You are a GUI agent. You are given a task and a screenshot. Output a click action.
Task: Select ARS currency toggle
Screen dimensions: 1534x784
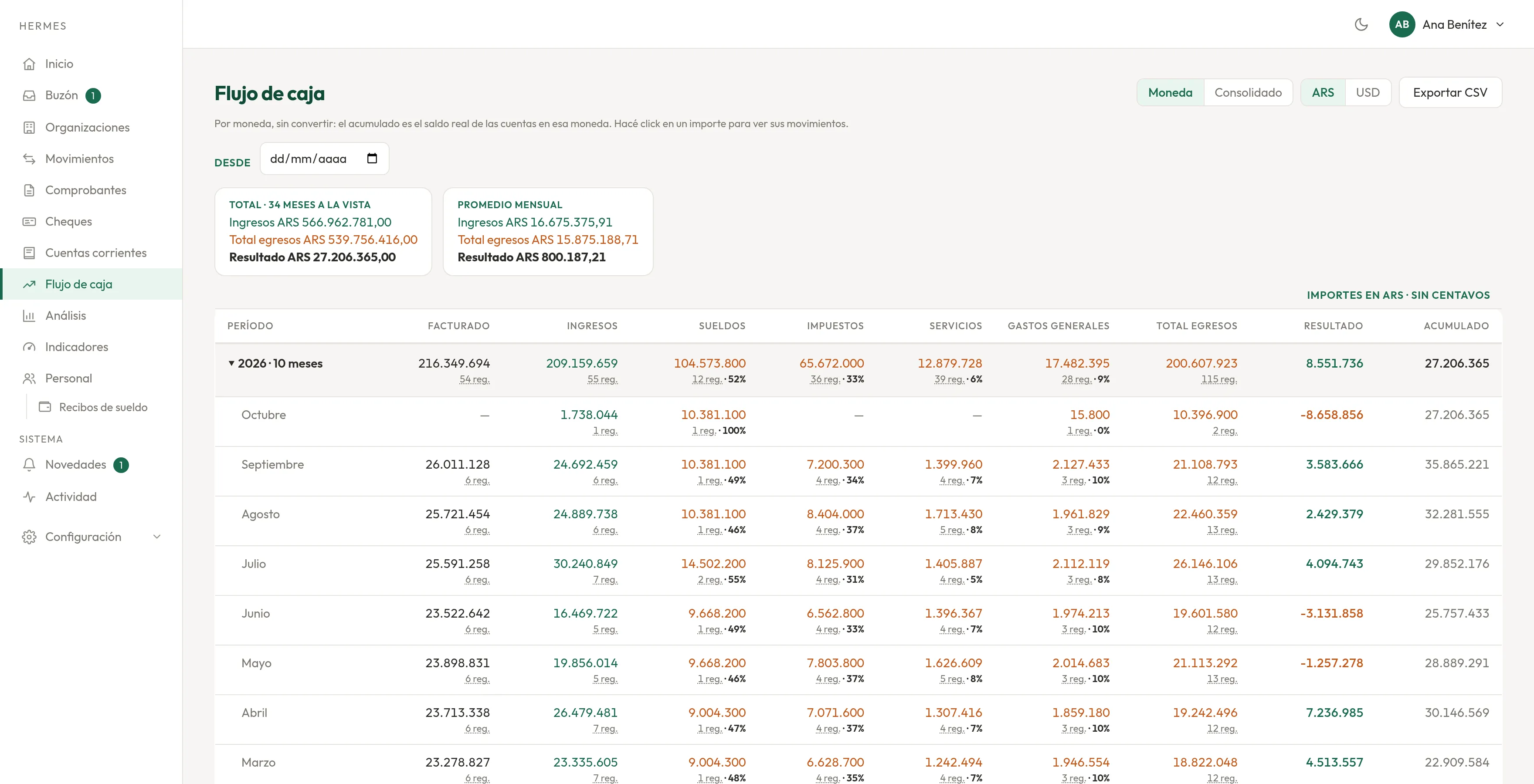click(x=1323, y=92)
